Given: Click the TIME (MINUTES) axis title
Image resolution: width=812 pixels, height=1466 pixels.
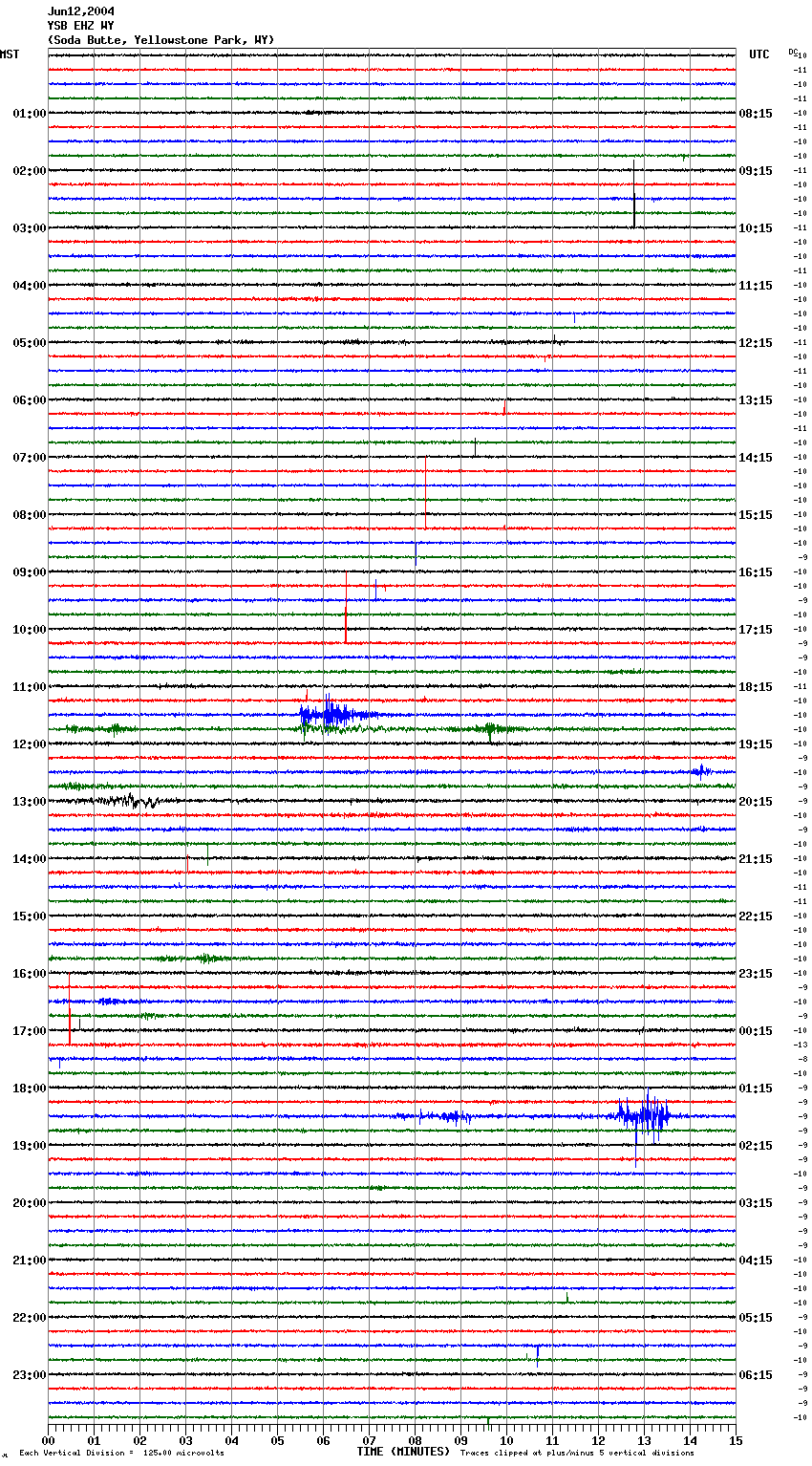Looking at the screenshot, I should tap(403, 1452).
